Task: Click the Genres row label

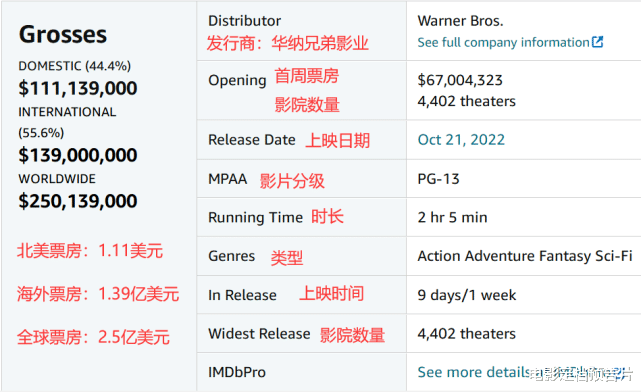Action: tap(231, 256)
